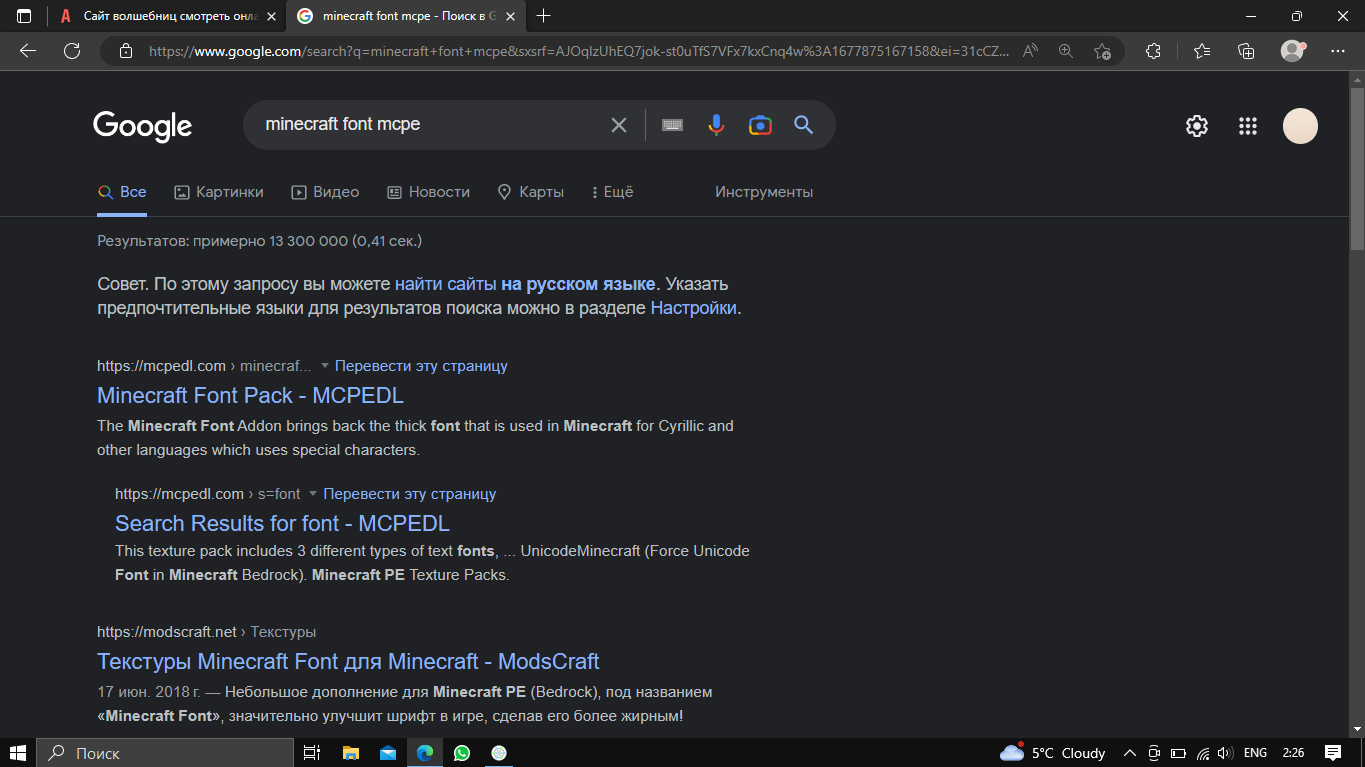1365x767 pixels.
Task: Start voice search with the microphone icon
Action: [x=716, y=125]
